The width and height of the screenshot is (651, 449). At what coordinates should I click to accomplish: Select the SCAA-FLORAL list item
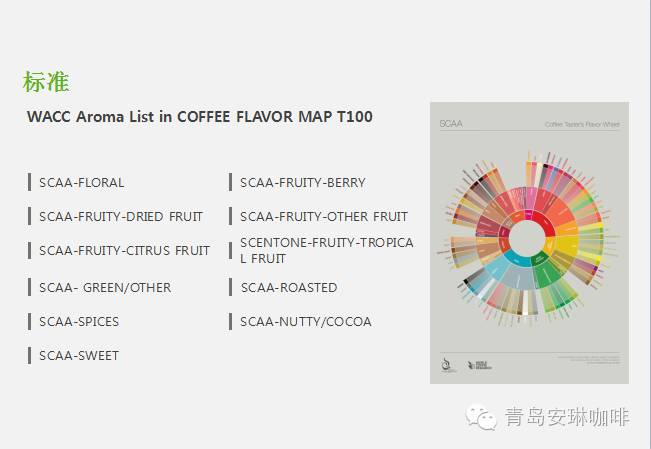[81, 182]
